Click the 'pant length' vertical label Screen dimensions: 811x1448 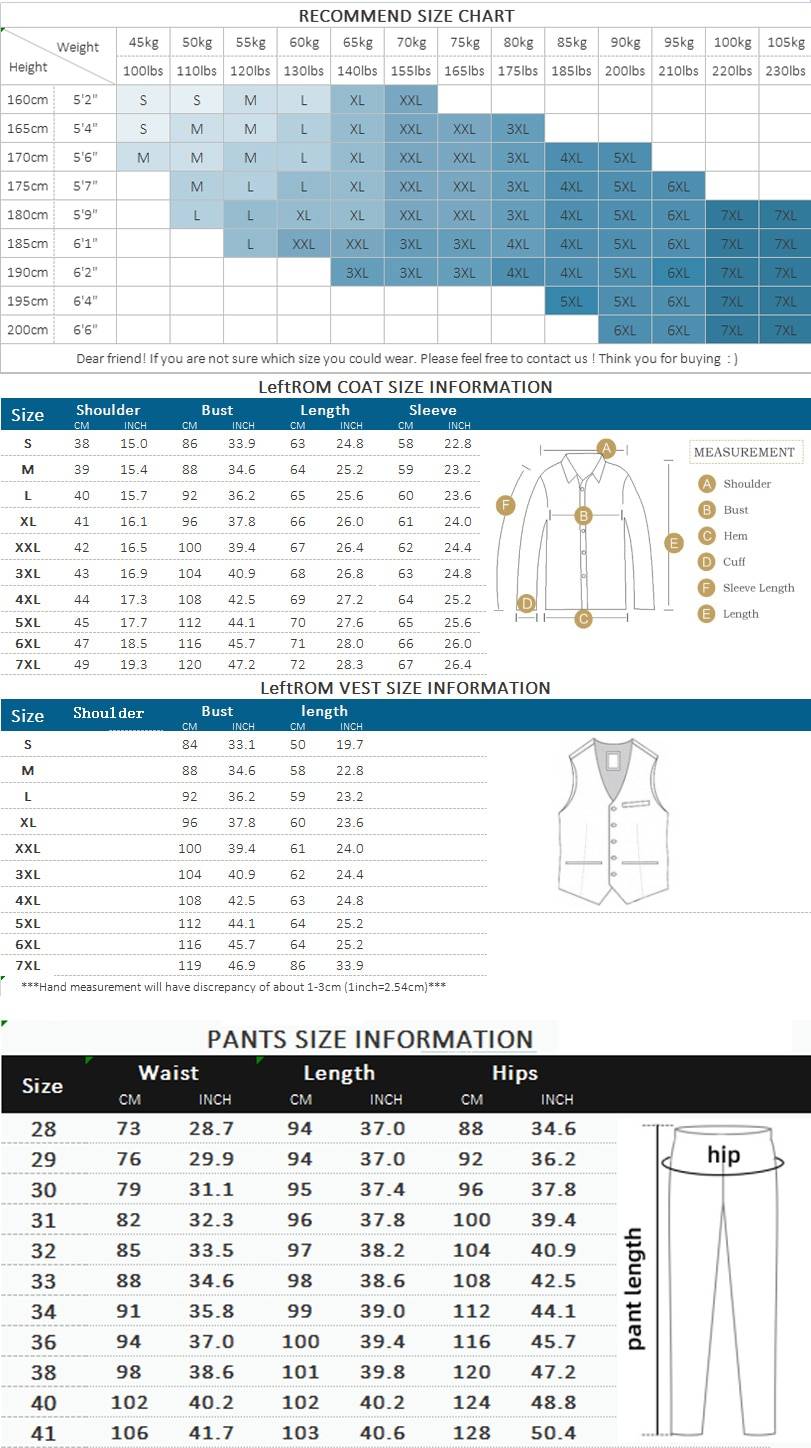[634, 1288]
